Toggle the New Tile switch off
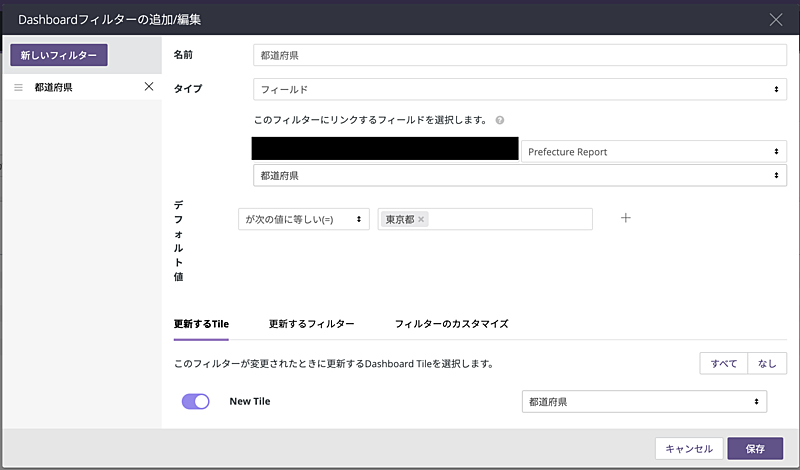The width and height of the screenshot is (800, 470). [x=195, y=402]
